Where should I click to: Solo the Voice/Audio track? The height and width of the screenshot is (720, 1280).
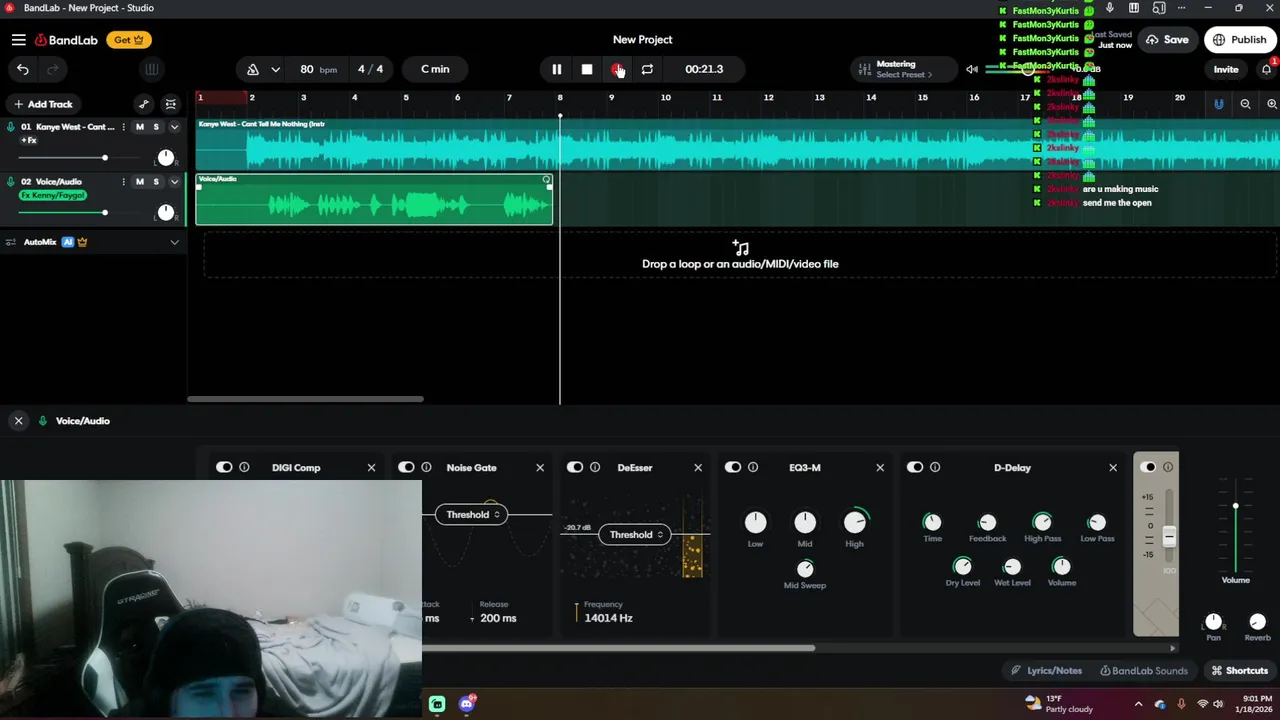(x=156, y=182)
